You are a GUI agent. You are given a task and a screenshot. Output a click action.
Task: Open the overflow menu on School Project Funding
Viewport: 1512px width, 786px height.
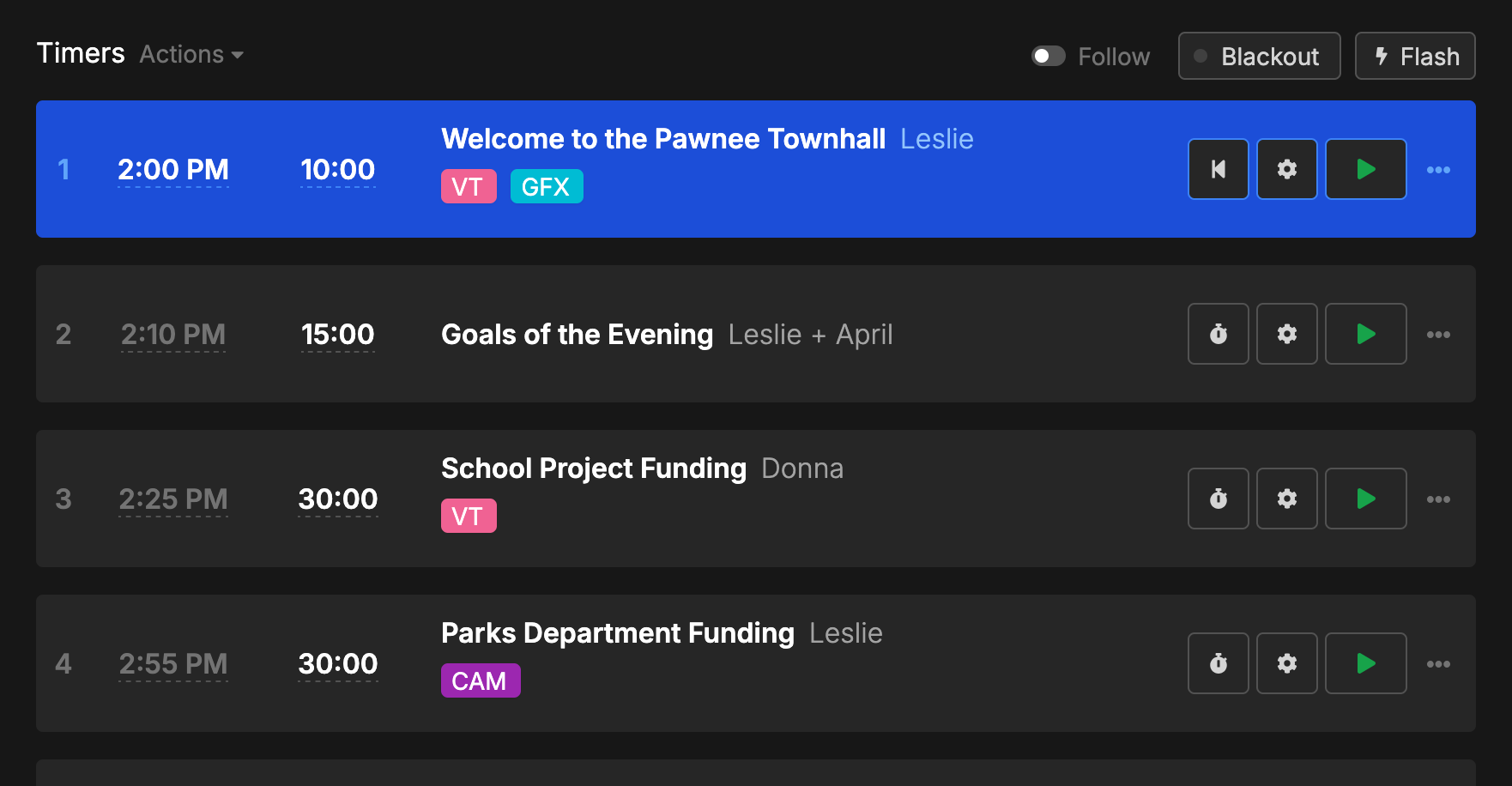(1439, 499)
